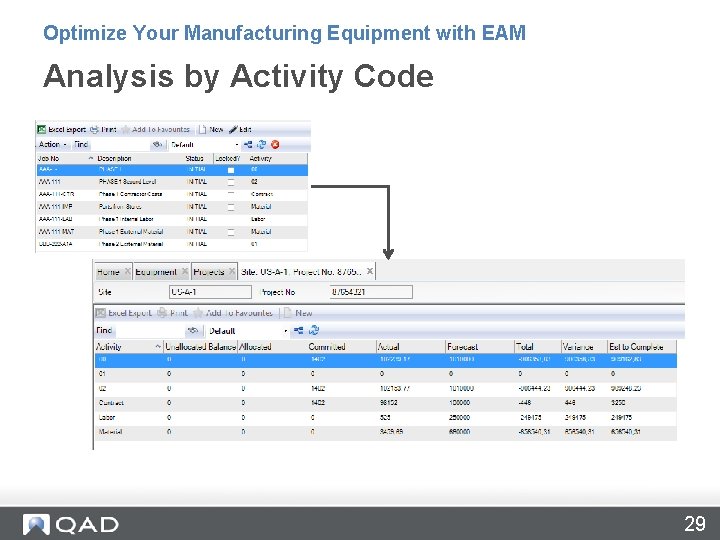Select Material row in activity table
Image resolution: width=720 pixels, height=540 pixels.
tap(386, 432)
